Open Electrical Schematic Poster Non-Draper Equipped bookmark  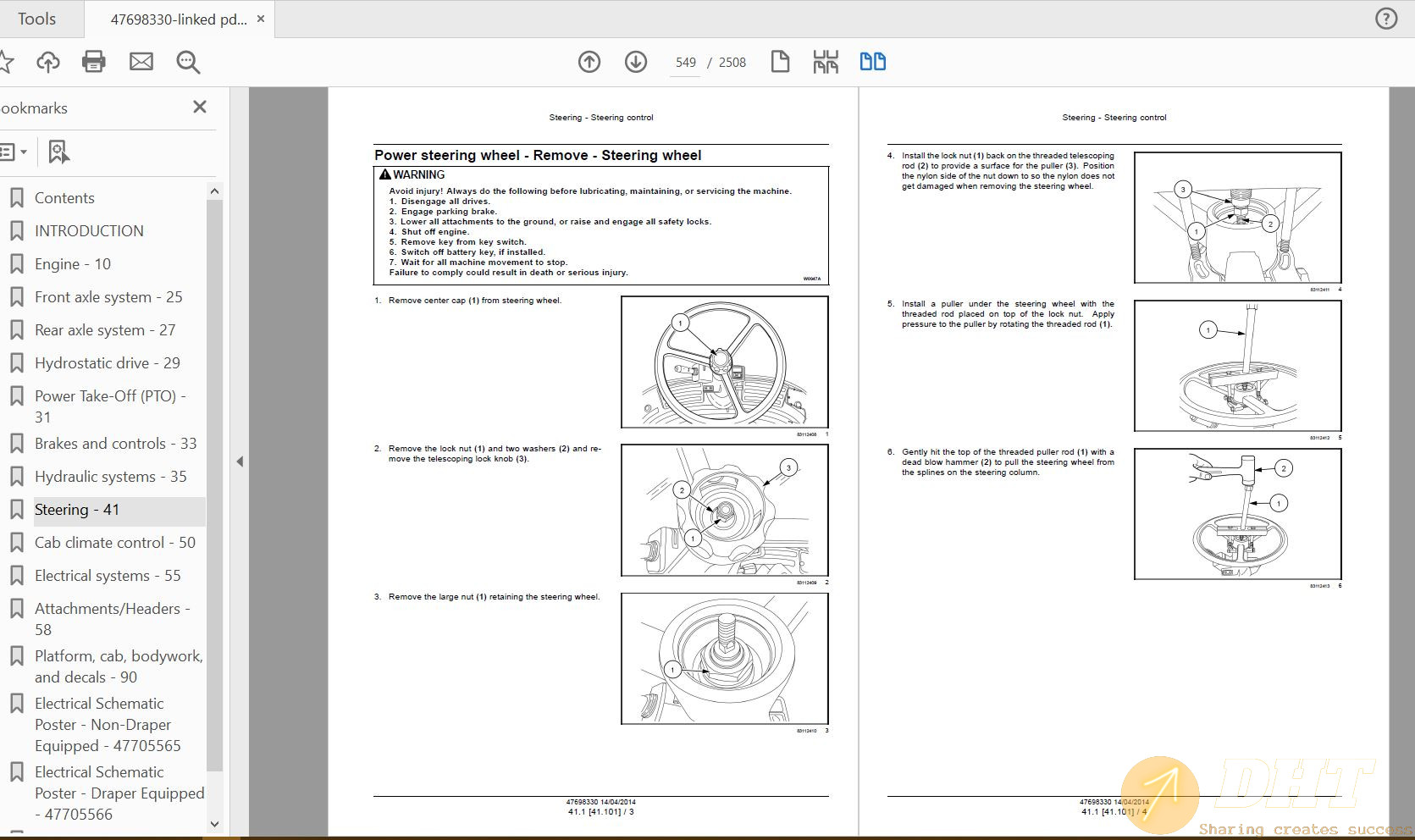tap(108, 725)
